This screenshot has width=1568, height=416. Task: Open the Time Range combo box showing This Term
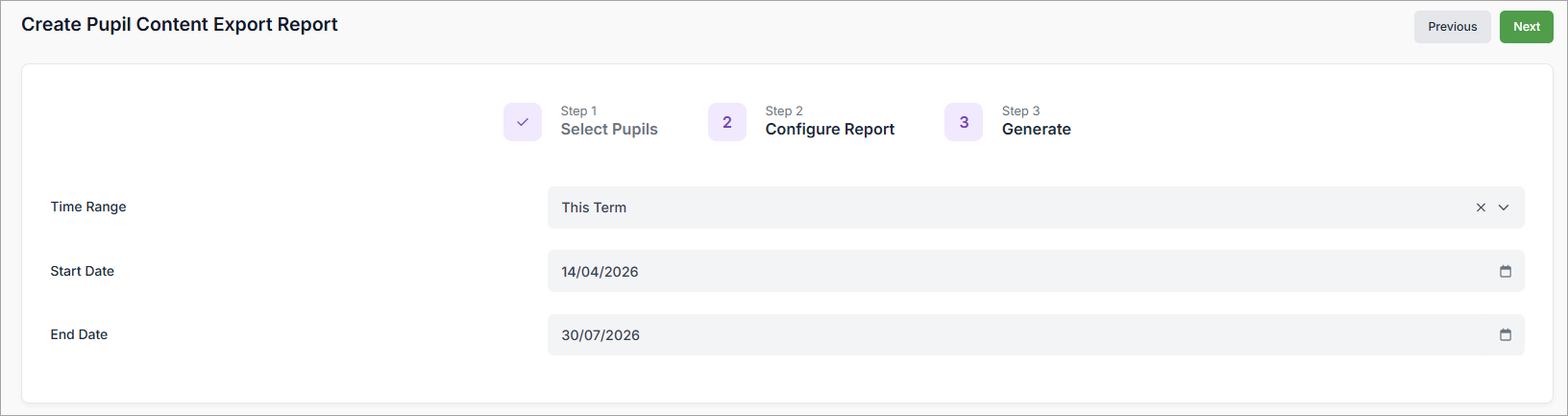coord(1036,208)
